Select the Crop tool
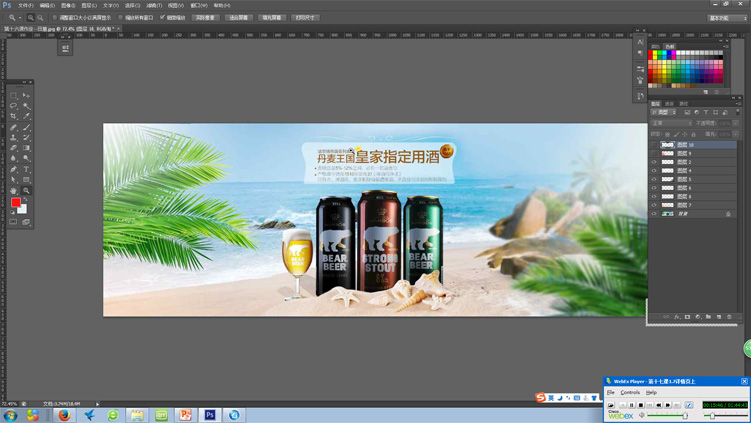This screenshot has width=751, height=423. click(13, 116)
